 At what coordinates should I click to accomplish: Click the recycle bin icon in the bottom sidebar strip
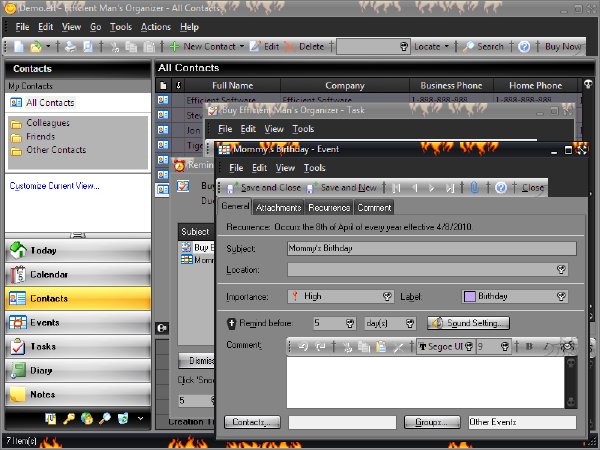click(123, 419)
